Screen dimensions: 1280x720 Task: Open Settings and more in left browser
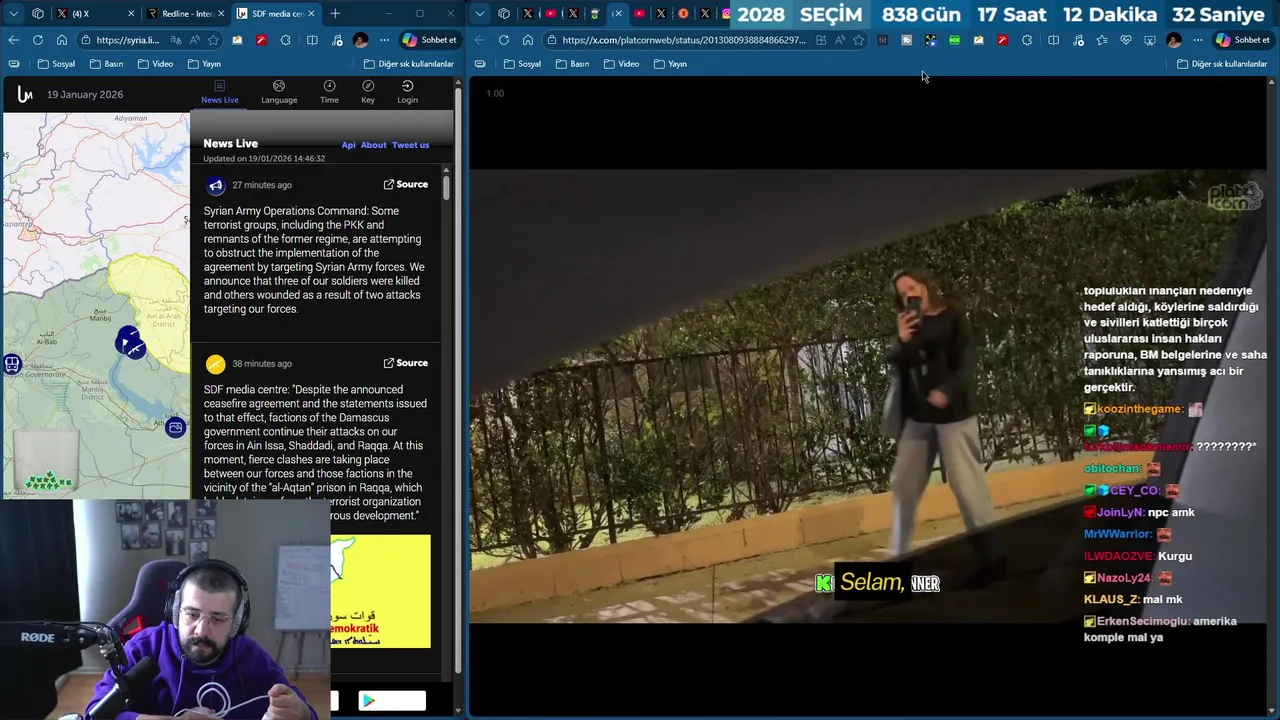(384, 40)
